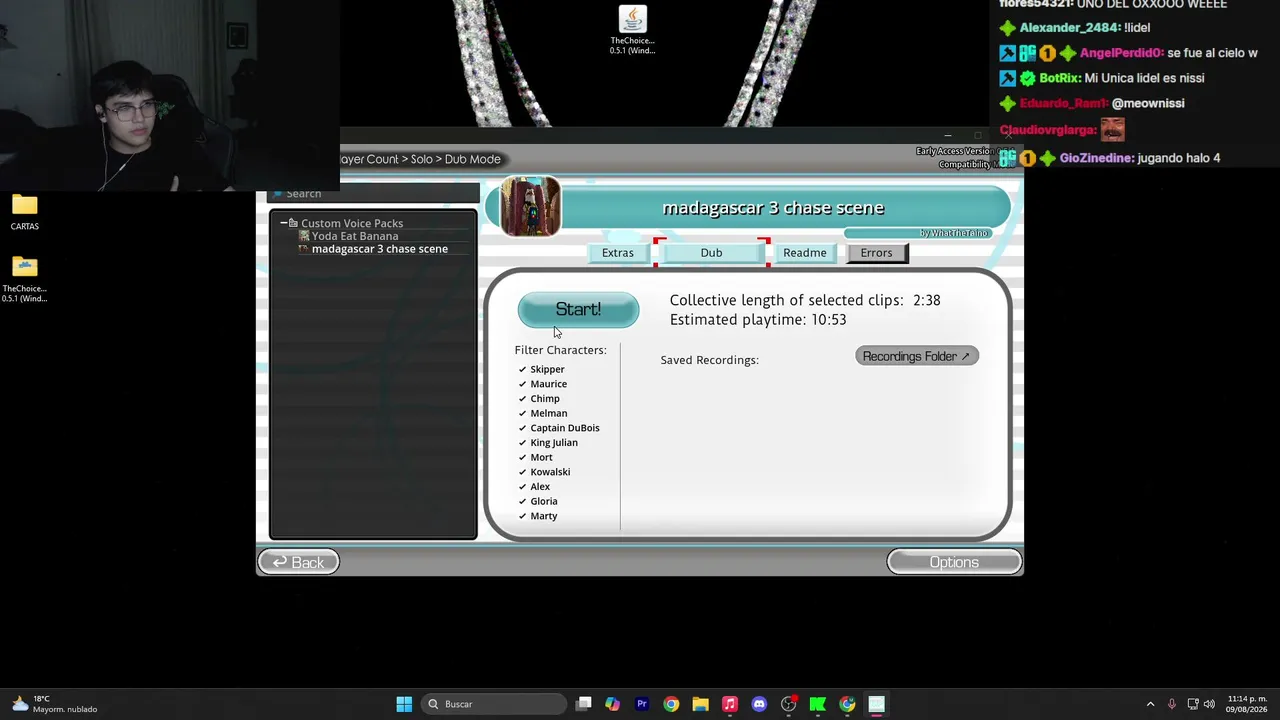The image size is (1280, 720).
Task: Click the GioZinedine username in chat
Action: pos(1096,158)
